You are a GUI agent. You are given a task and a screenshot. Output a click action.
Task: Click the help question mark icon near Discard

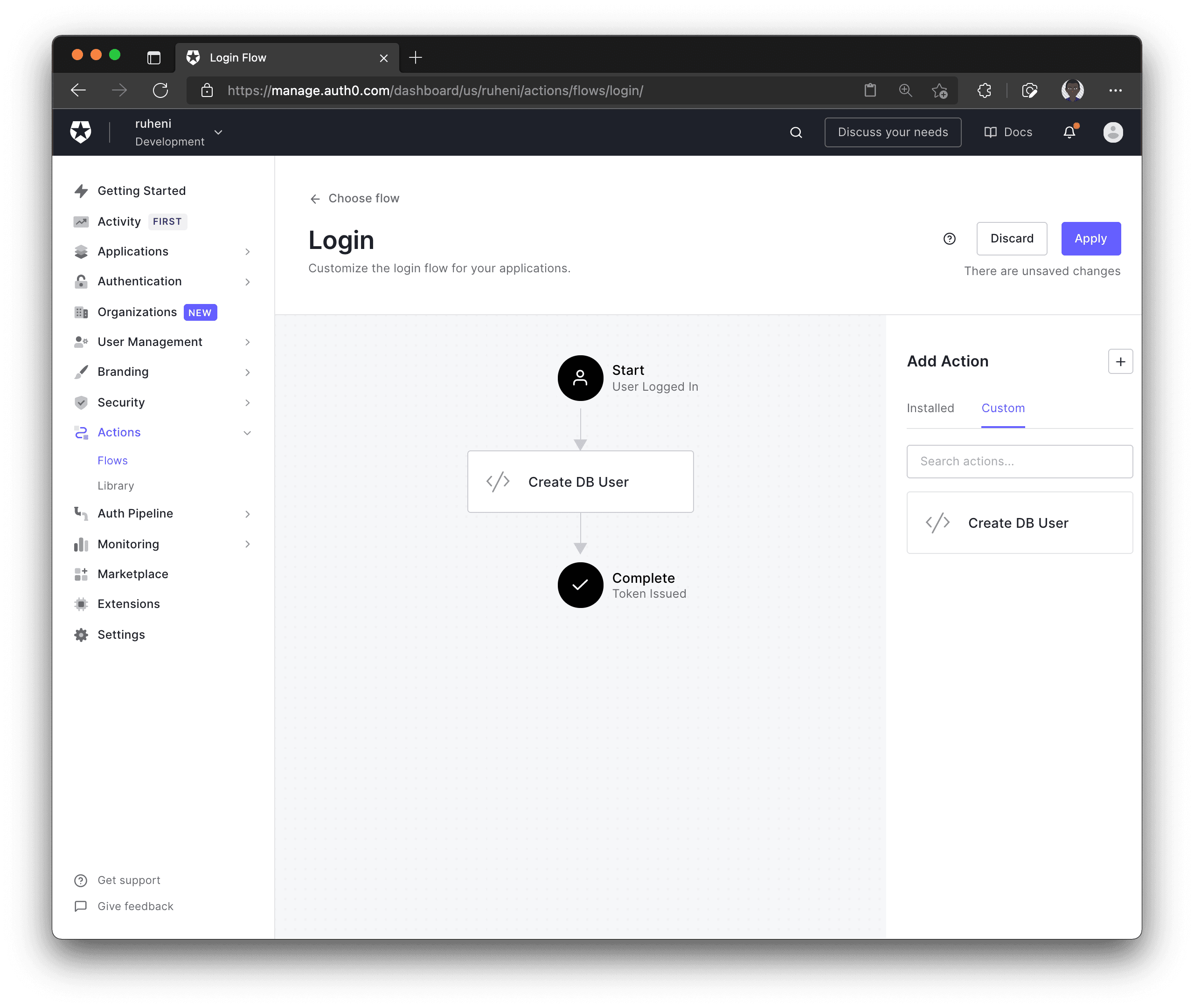(950, 238)
